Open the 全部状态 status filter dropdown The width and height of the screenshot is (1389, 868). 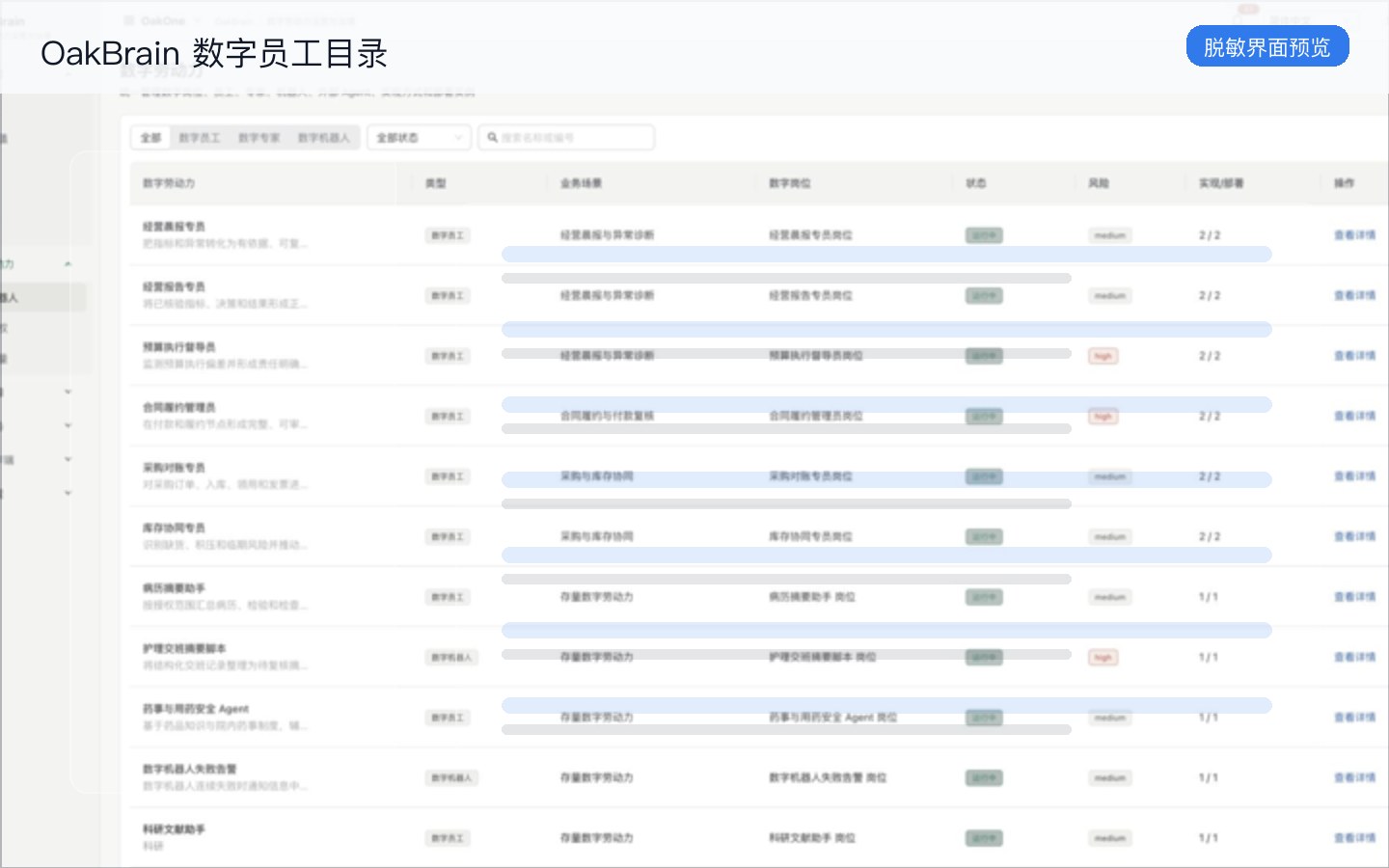421,138
